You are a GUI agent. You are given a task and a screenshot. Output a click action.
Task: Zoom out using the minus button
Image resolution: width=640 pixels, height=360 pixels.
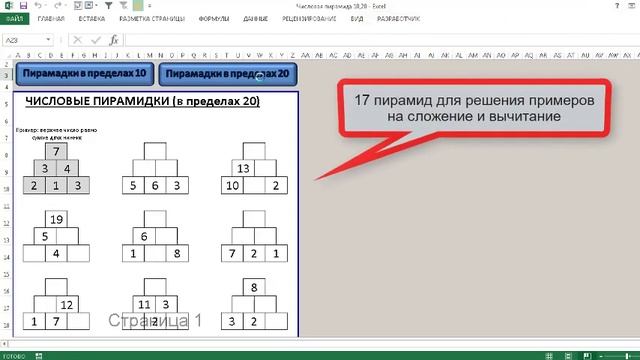coord(601,356)
